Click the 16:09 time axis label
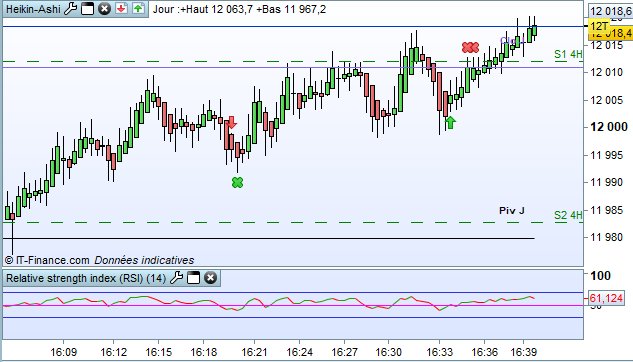Image resolution: width=633 pixels, height=362 pixels. 63,352
